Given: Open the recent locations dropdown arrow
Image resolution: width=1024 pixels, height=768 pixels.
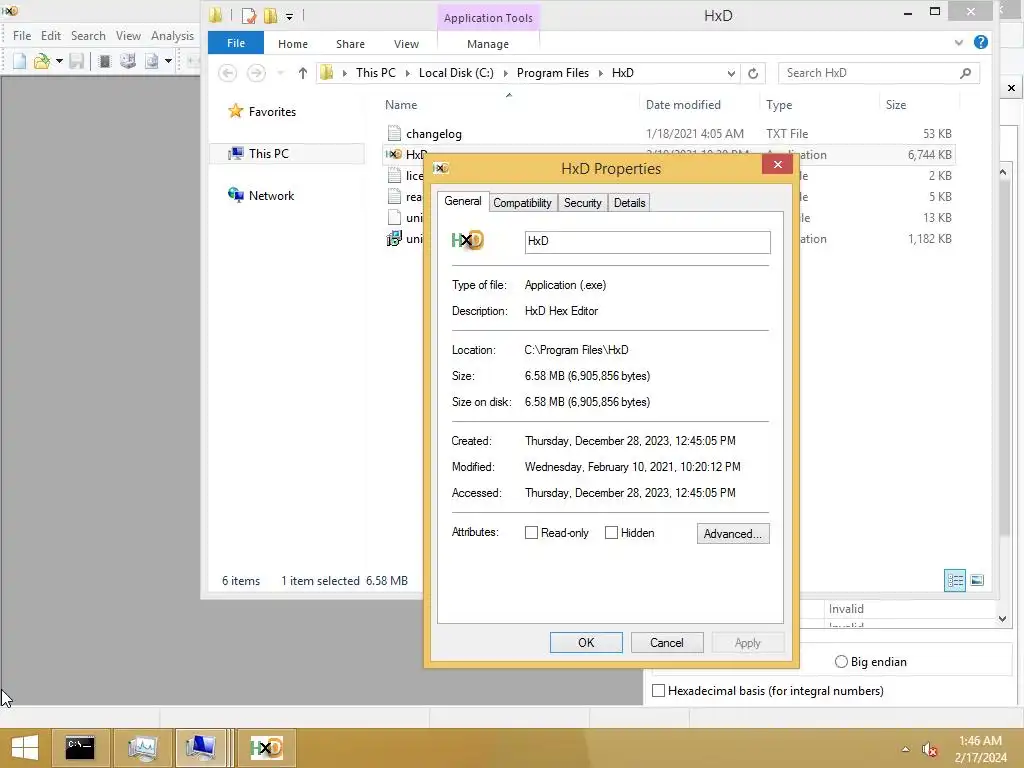Looking at the screenshot, I should [281, 73].
